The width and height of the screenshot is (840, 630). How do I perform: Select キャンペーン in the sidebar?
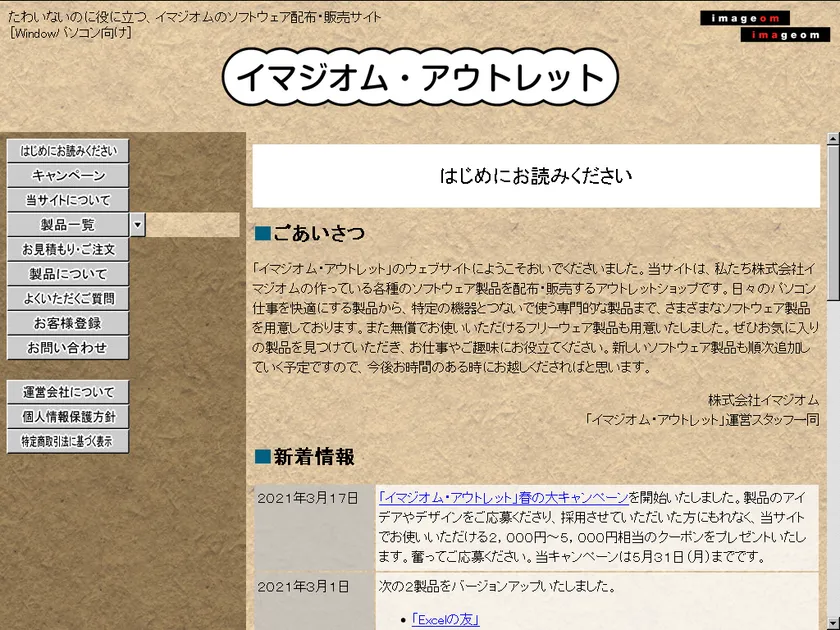coord(68,176)
